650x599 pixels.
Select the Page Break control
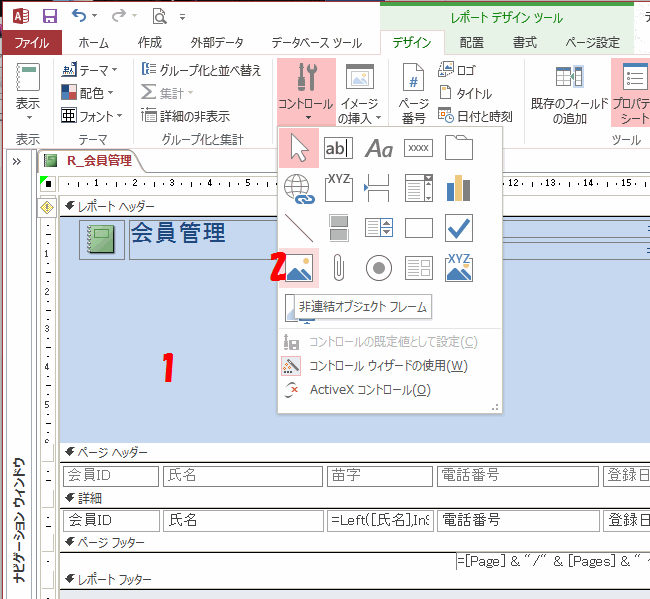pos(378,188)
